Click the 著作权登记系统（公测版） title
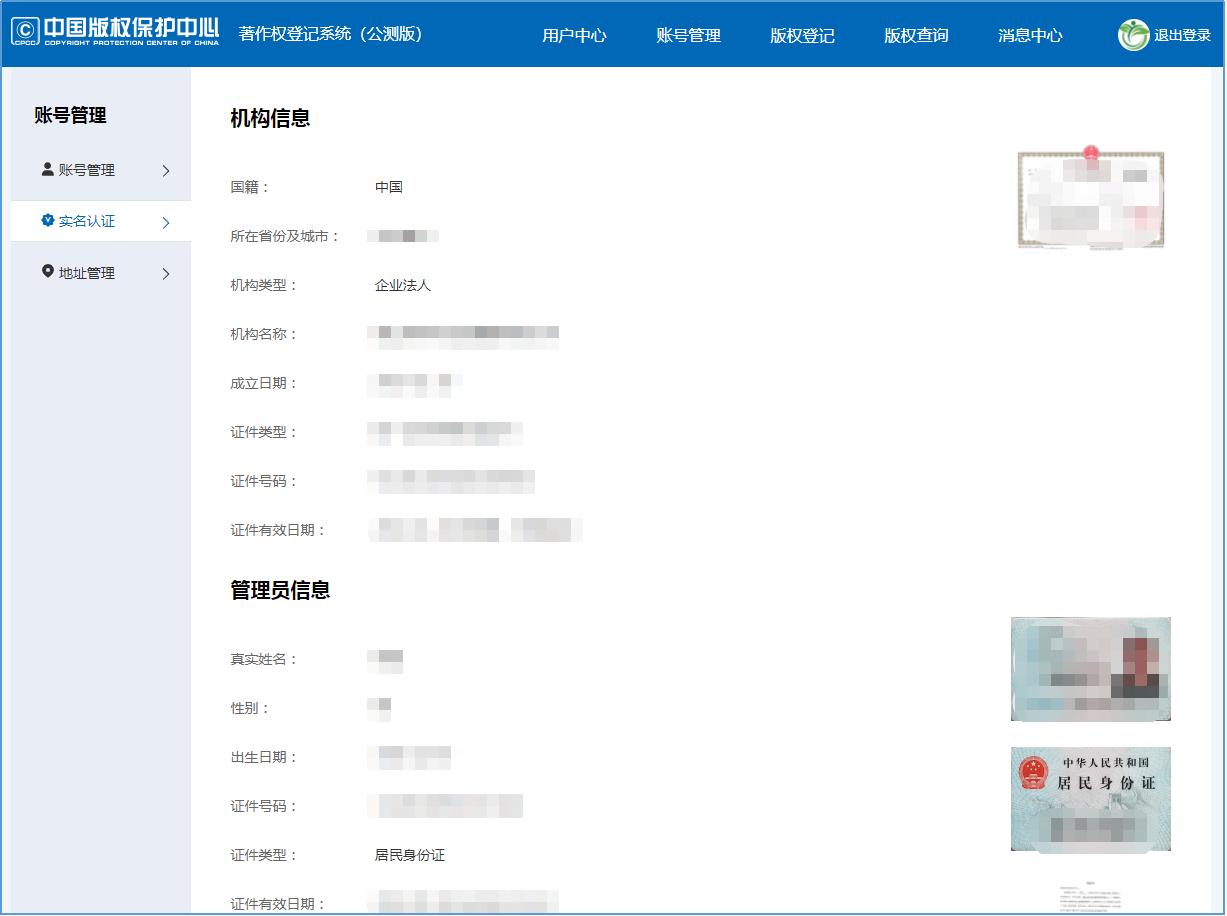The height and width of the screenshot is (916, 1227). [331, 33]
